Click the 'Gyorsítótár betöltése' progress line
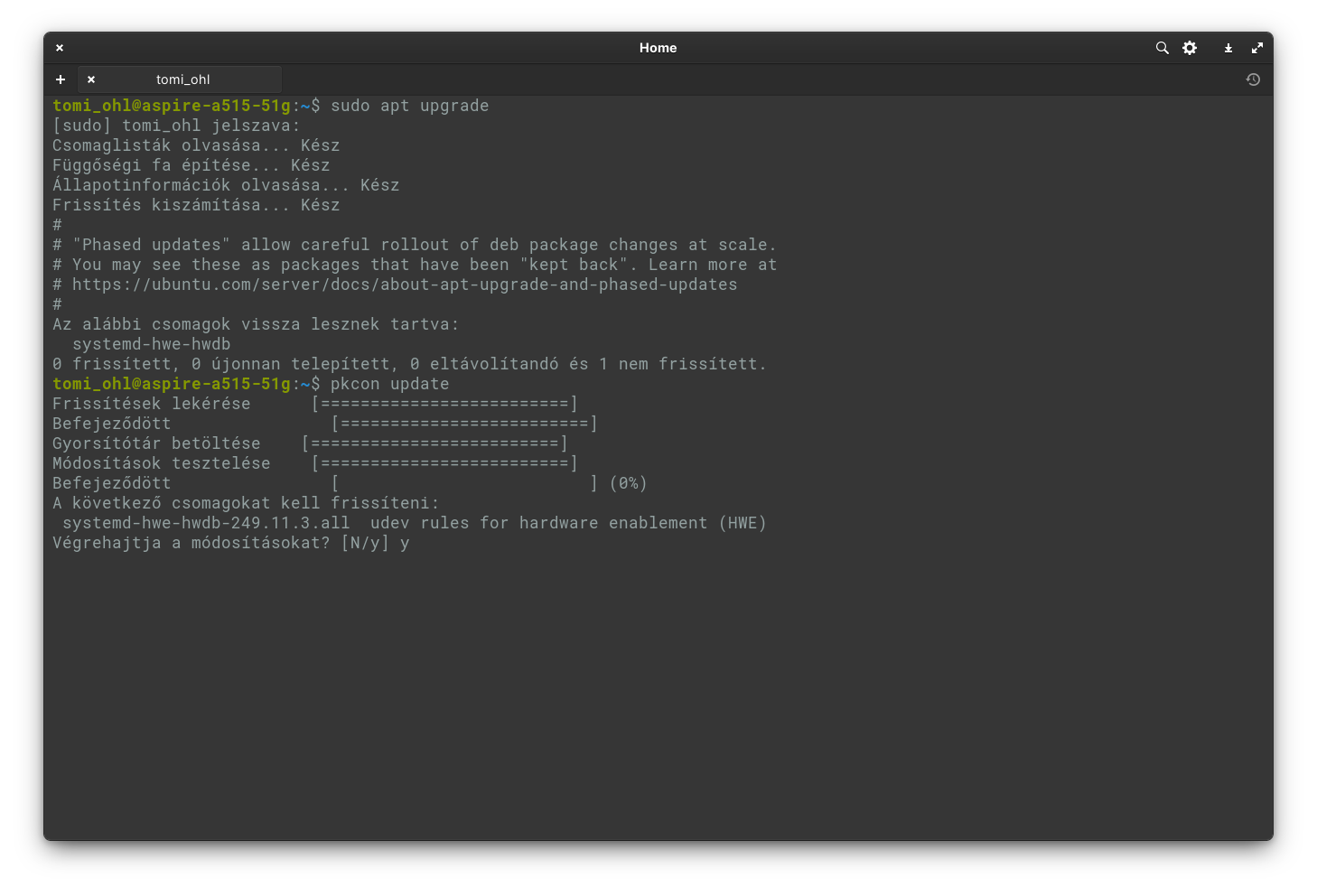Screen dimensions: 1317x896 [310, 443]
